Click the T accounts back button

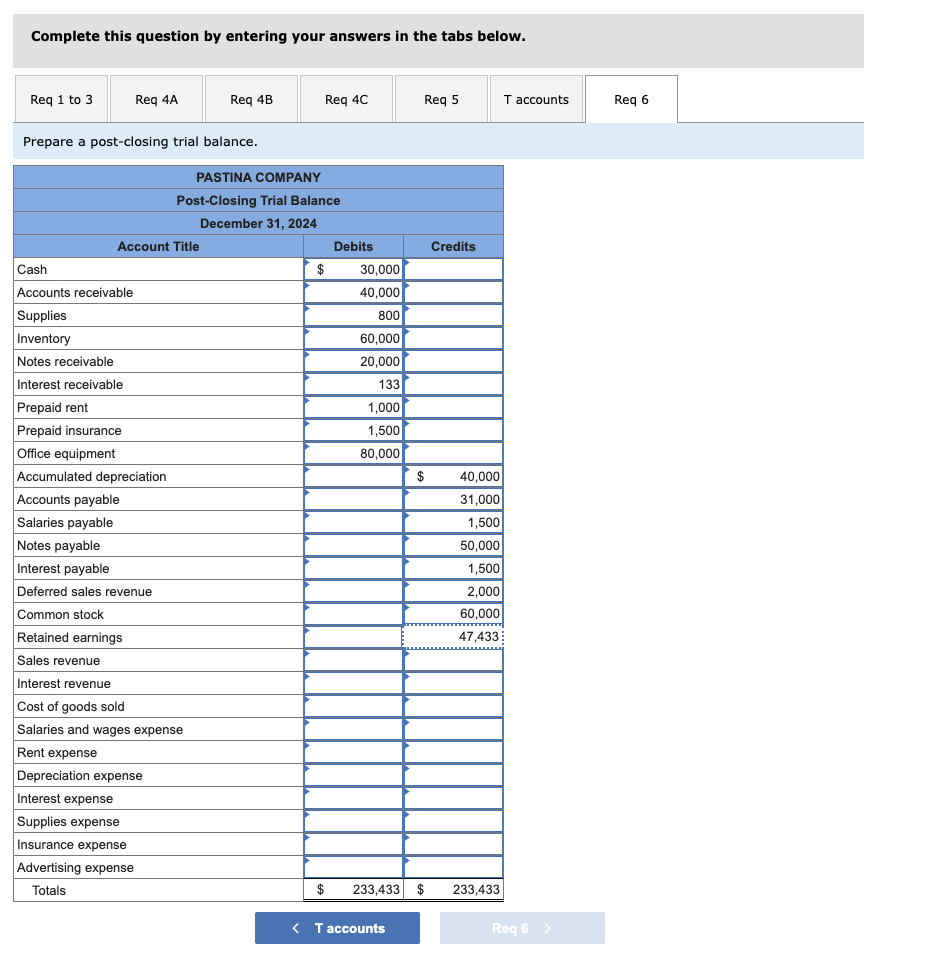338,928
